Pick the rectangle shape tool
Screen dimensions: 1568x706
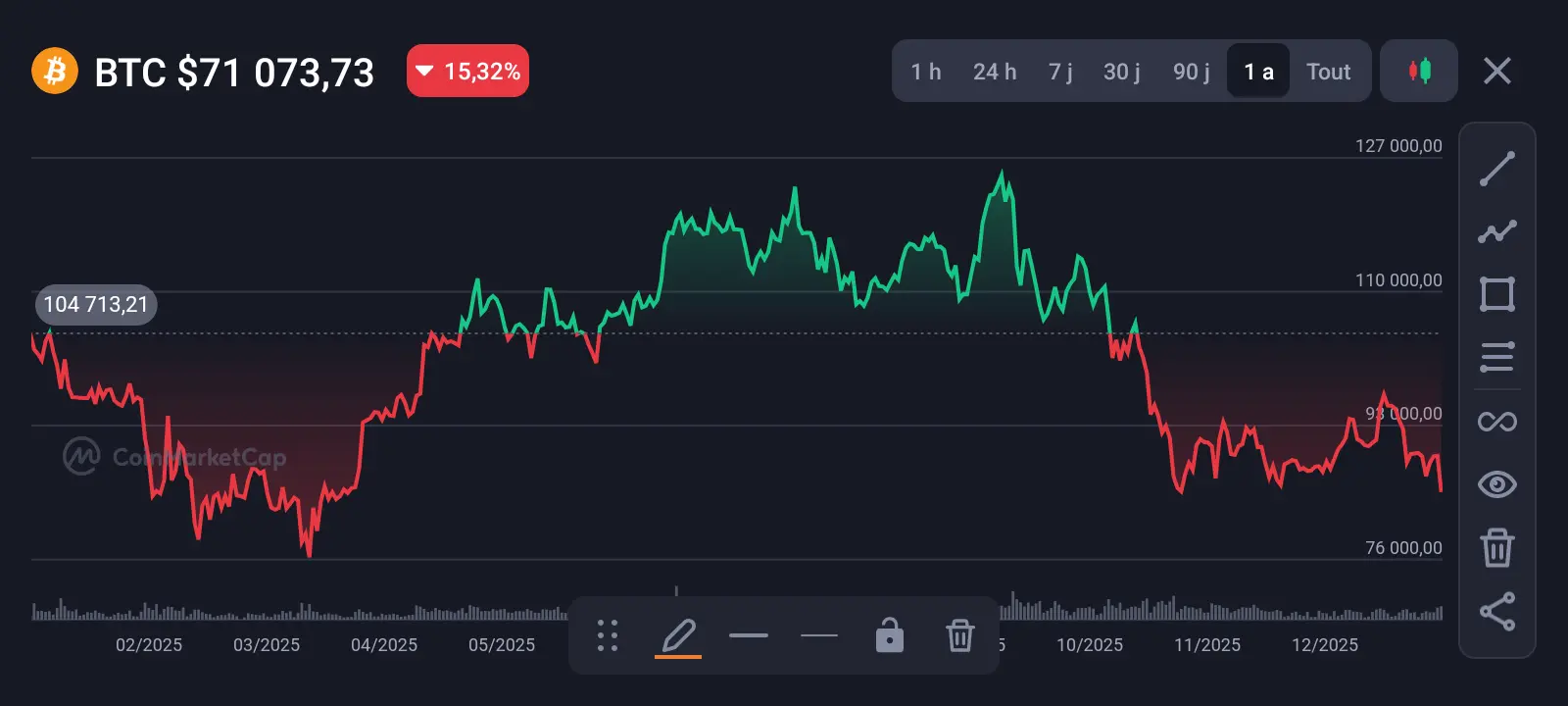1497,294
